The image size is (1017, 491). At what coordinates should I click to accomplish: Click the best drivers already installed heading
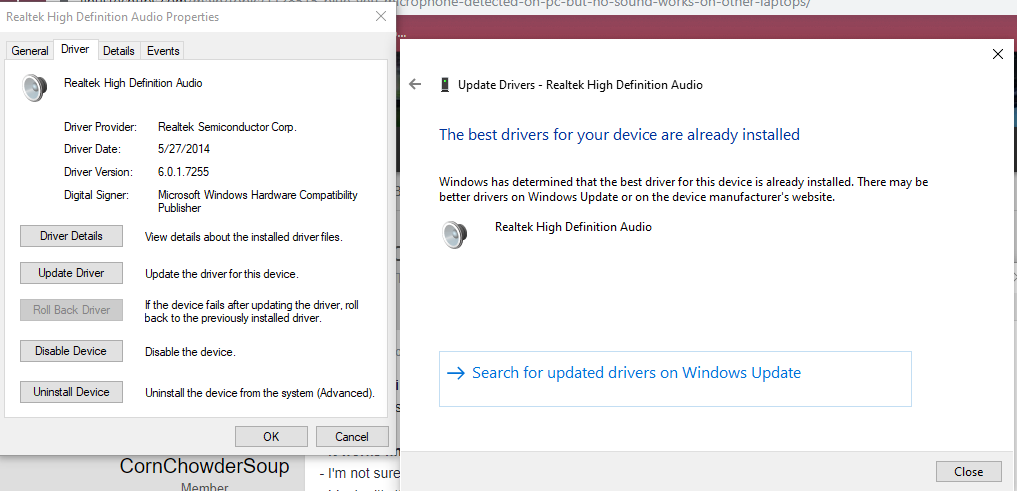[619, 135]
